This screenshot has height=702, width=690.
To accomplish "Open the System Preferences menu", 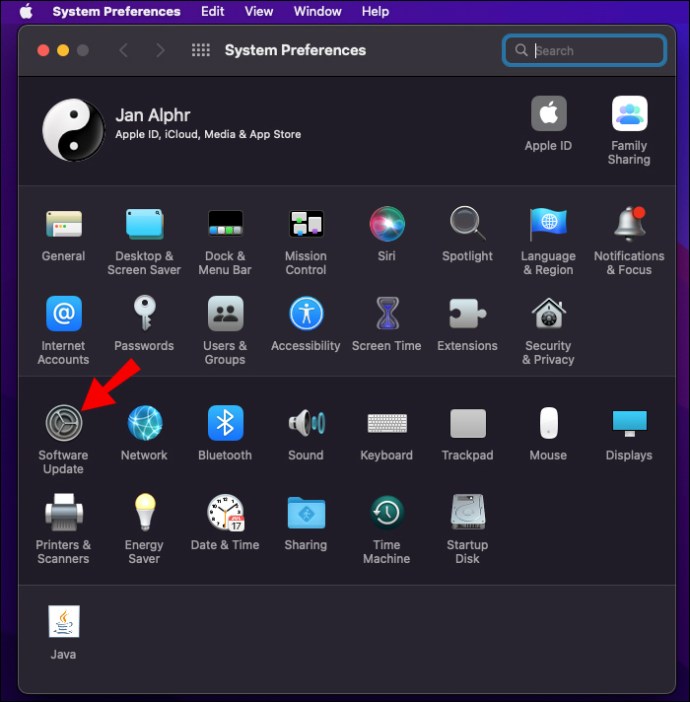I will click(116, 11).
